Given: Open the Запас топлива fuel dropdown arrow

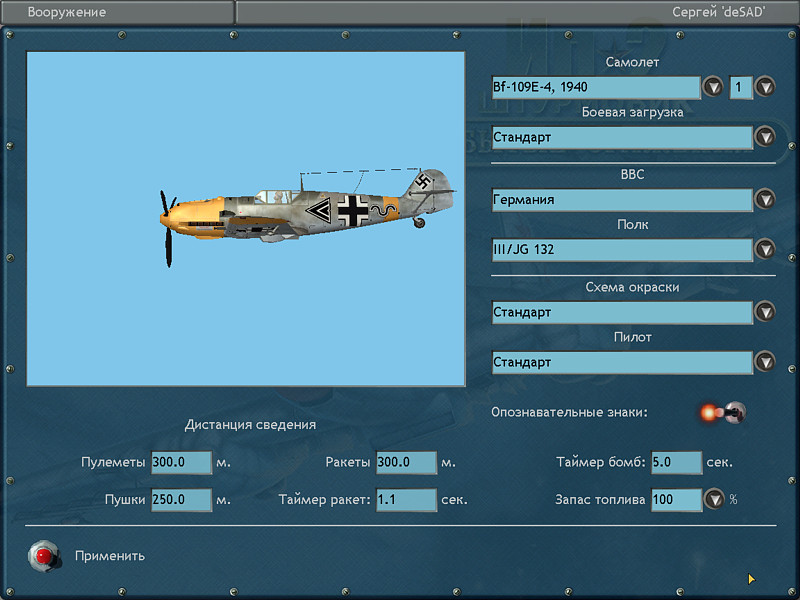Looking at the screenshot, I should pyautogui.click(x=714, y=499).
